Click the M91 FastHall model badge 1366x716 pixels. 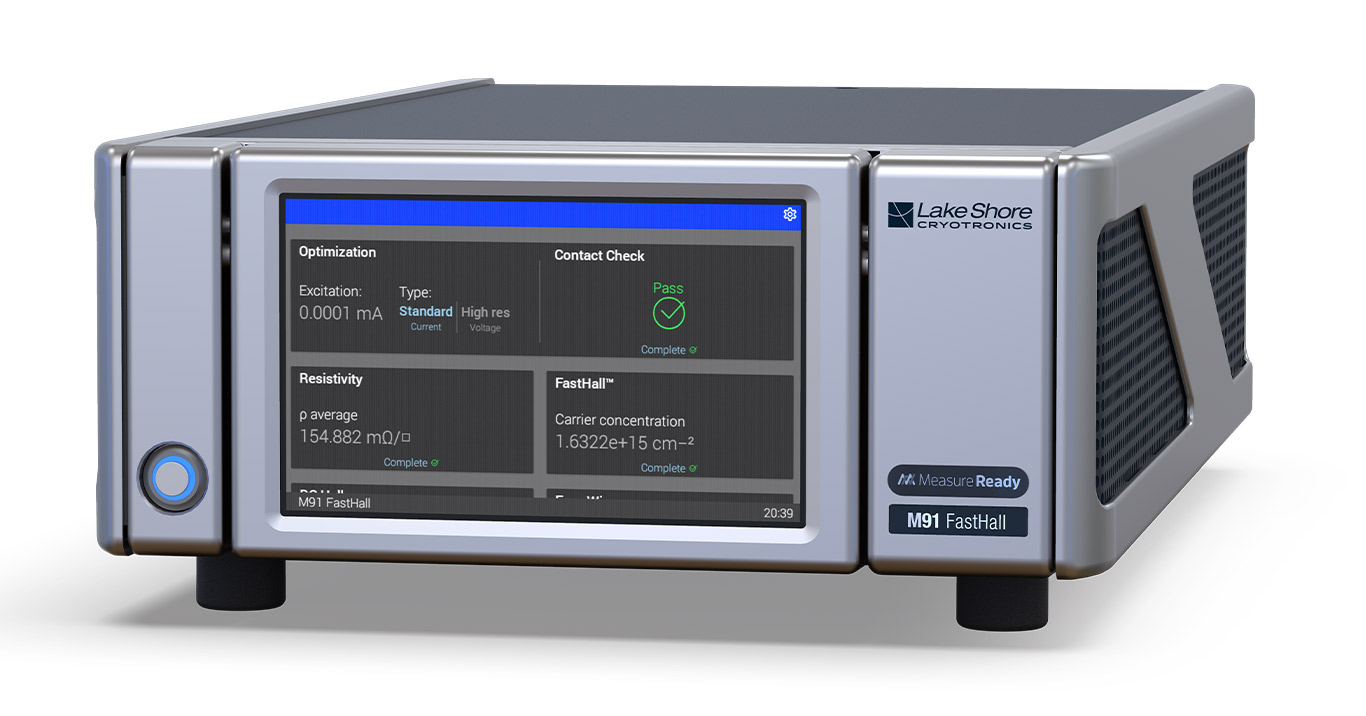(x=957, y=521)
